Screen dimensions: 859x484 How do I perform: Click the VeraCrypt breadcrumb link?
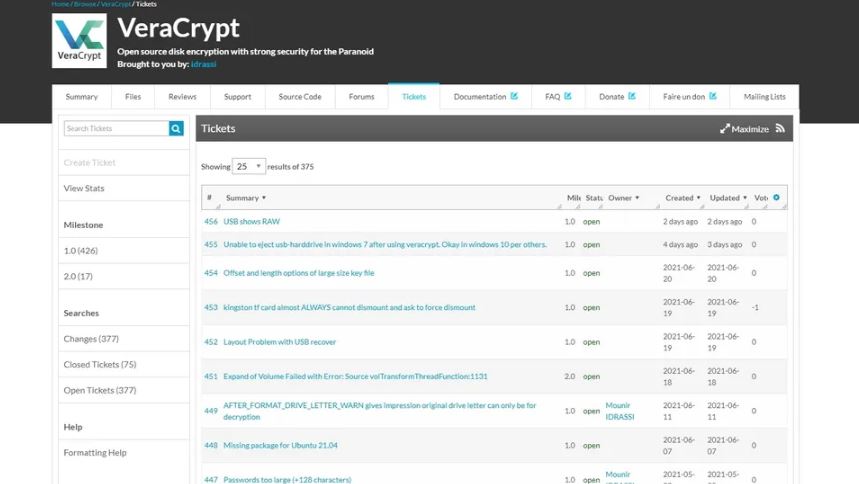116,4
